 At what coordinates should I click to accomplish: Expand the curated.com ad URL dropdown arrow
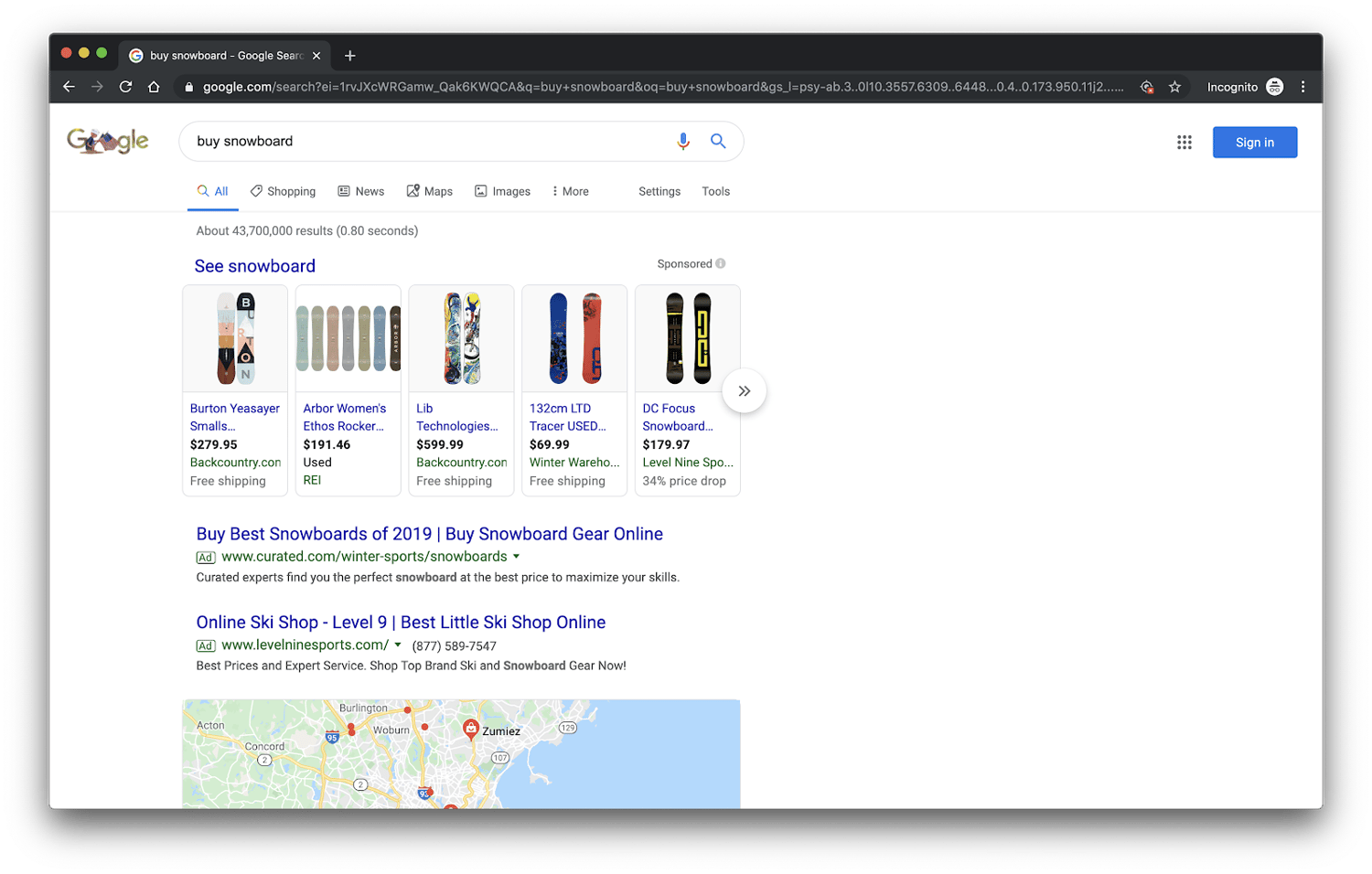click(516, 557)
